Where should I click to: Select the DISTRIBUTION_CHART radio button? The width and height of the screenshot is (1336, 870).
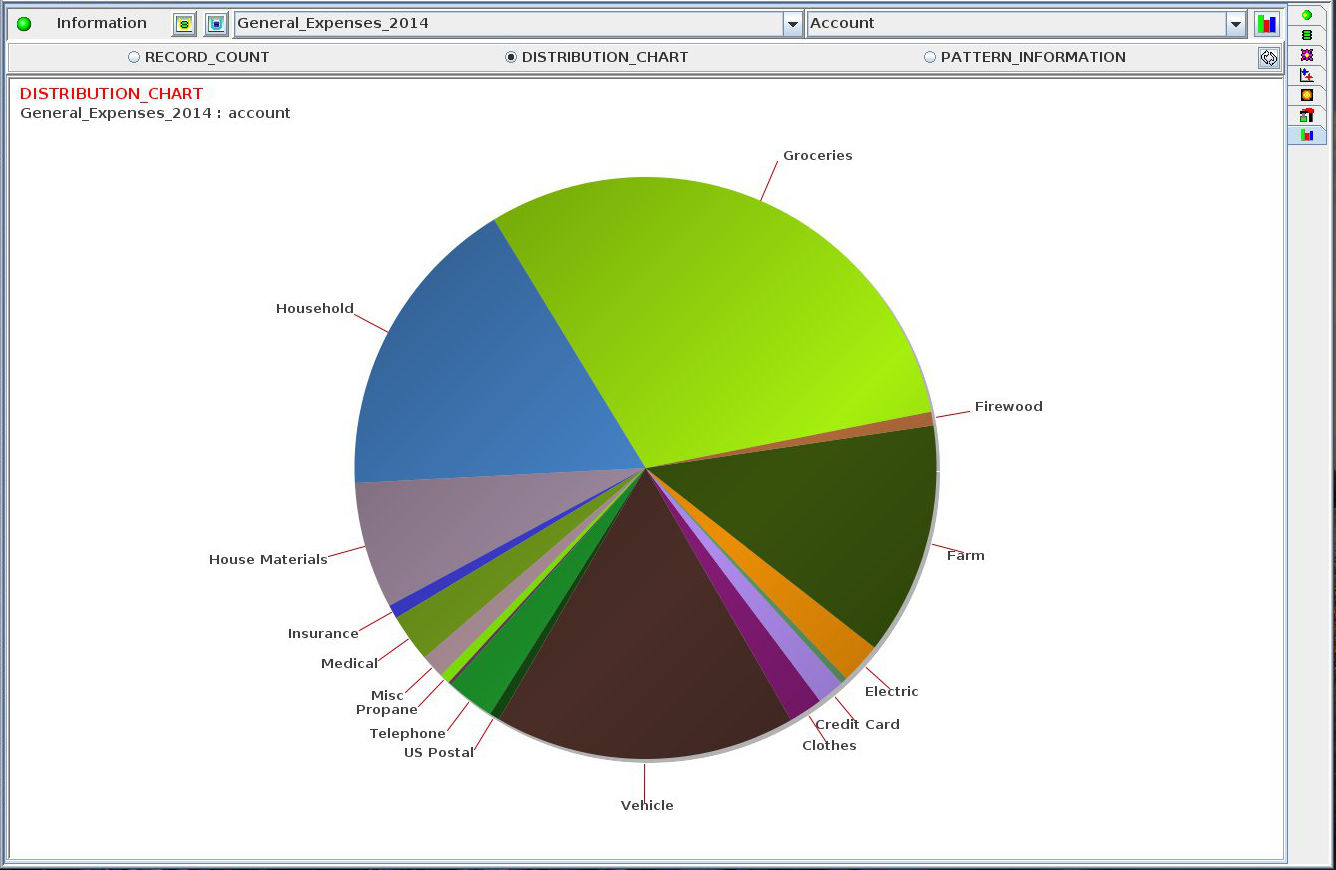pos(511,58)
